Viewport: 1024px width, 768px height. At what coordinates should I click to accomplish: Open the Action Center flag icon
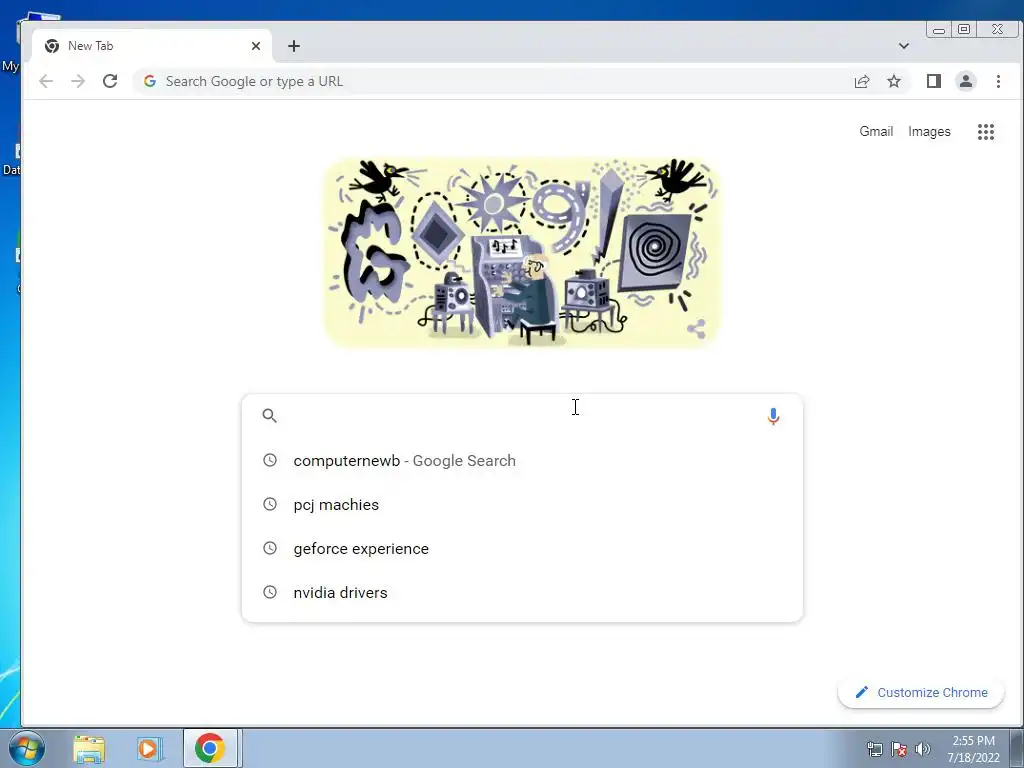(x=899, y=748)
